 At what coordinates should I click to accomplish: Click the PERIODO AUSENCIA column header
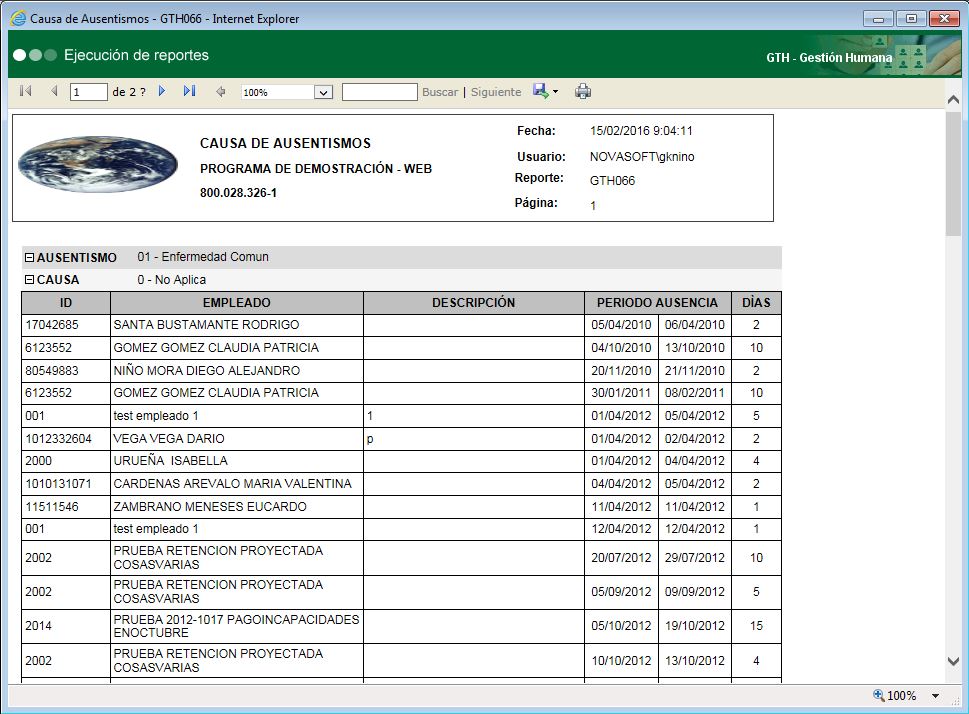658,303
